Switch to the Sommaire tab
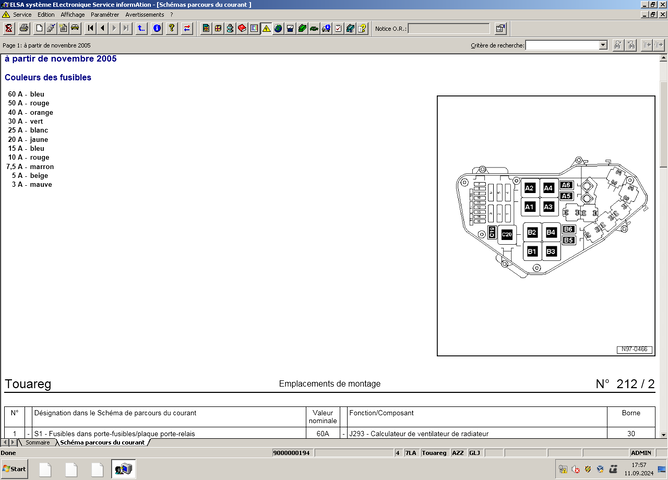 pos(37,443)
